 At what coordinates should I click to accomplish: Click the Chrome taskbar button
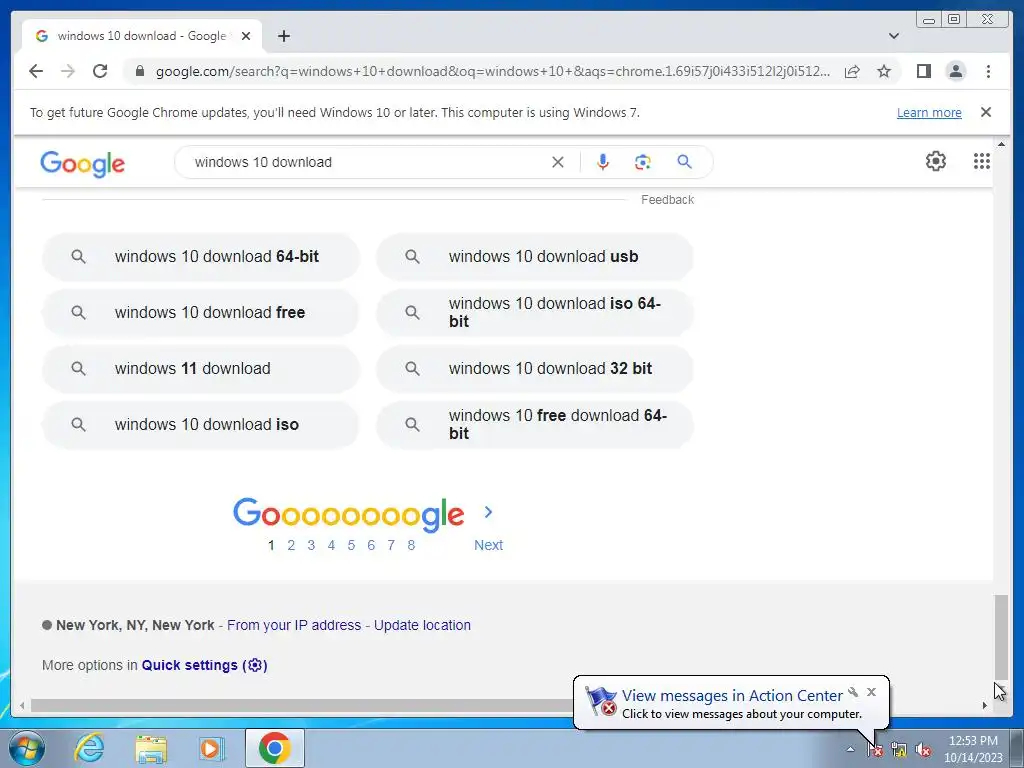click(x=274, y=748)
